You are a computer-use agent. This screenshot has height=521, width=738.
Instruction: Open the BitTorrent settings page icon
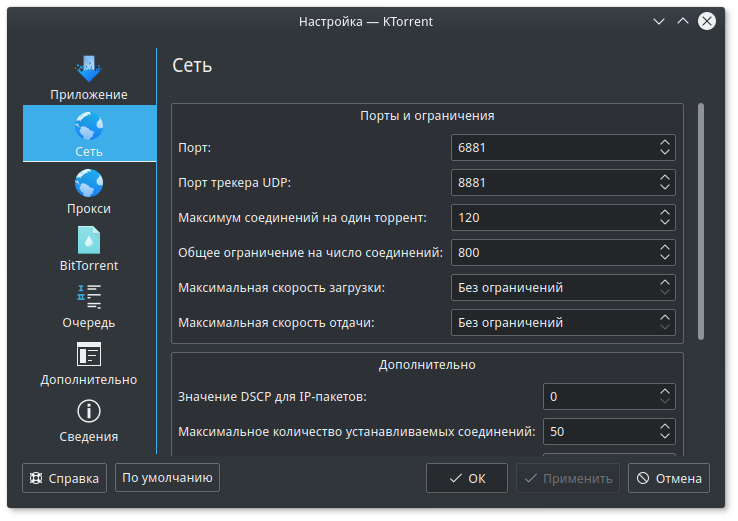(89, 240)
